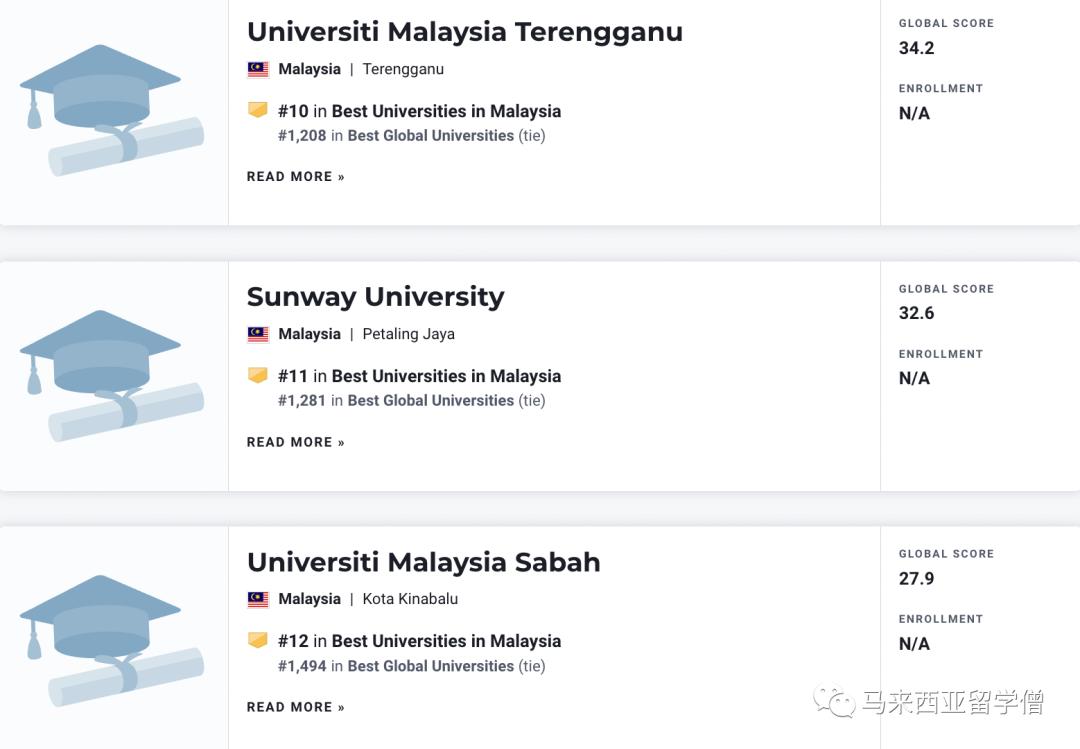Click Read More under Sunway University
The height and width of the screenshot is (749, 1080).
(295, 442)
